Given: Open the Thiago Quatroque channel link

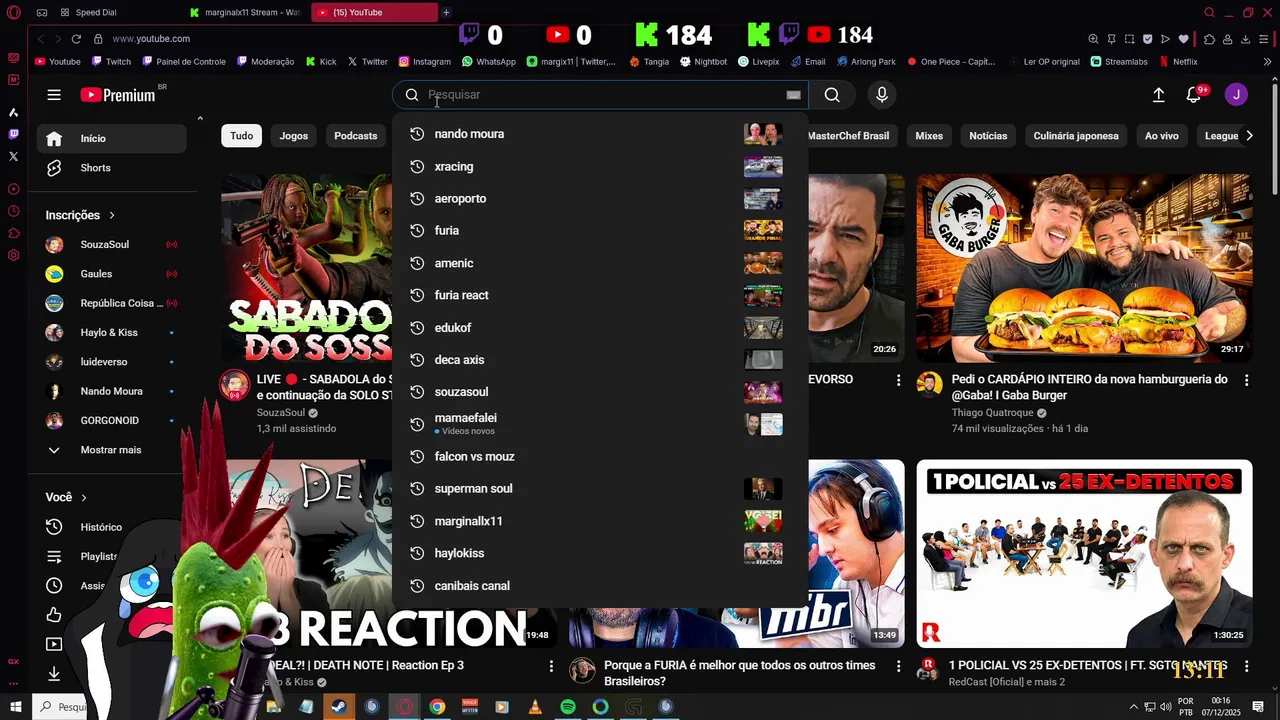Looking at the screenshot, I should 992,413.
